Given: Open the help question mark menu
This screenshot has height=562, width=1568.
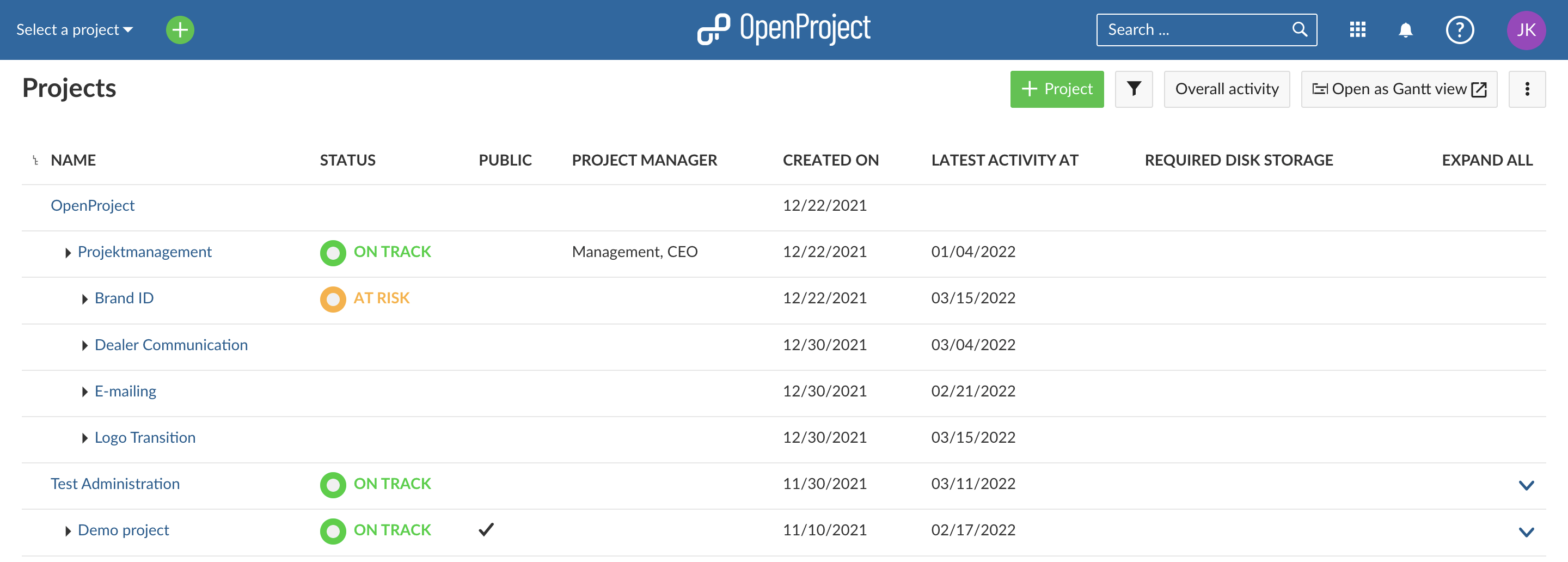Looking at the screenshot, I should point(1460,30).
